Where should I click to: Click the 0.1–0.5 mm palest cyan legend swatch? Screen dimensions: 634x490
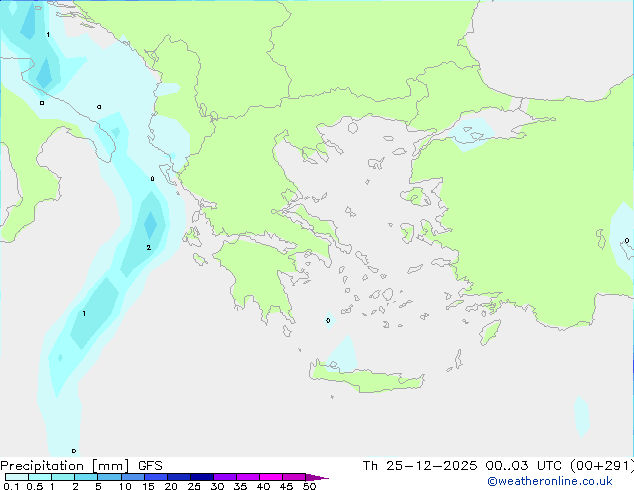tap(17, 477)
